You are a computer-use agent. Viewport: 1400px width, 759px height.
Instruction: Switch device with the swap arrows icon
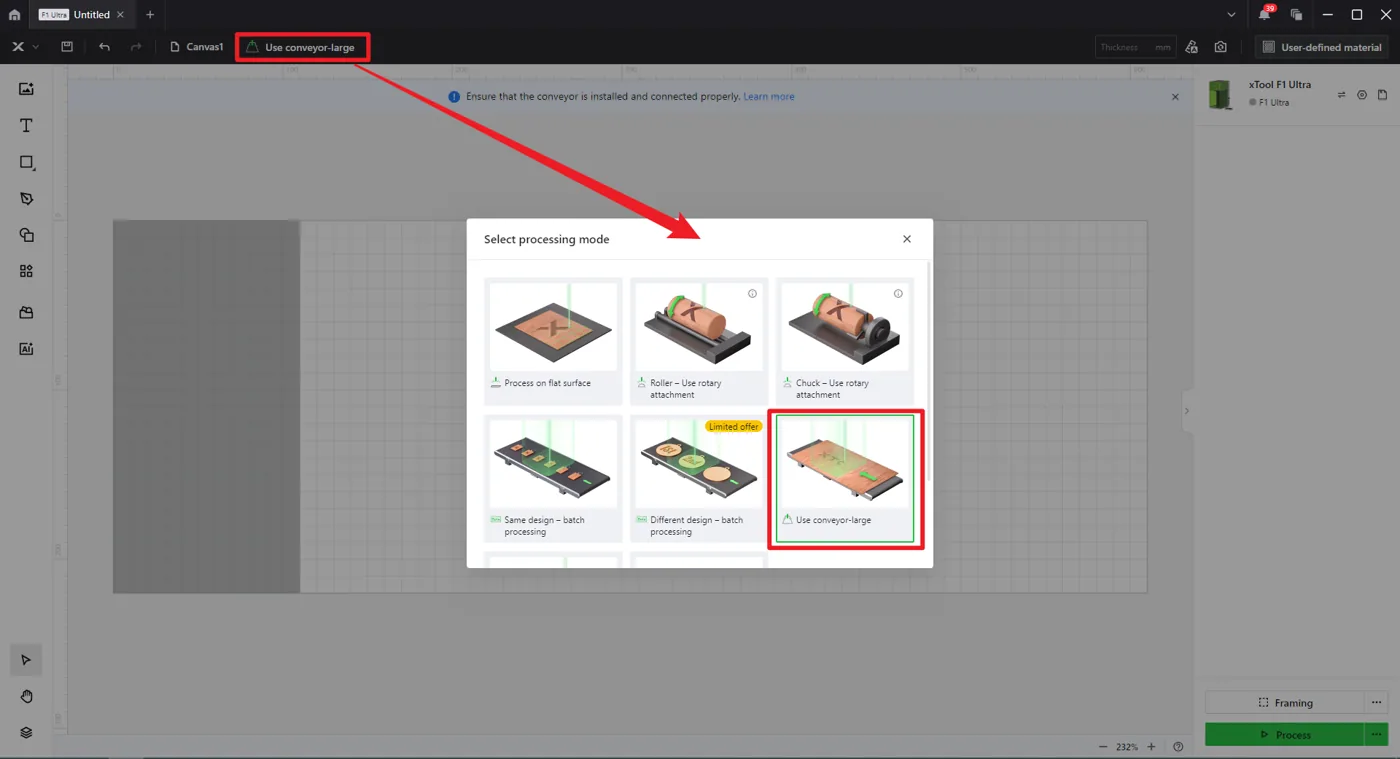pyautogui.click(x=1341, y=95)
